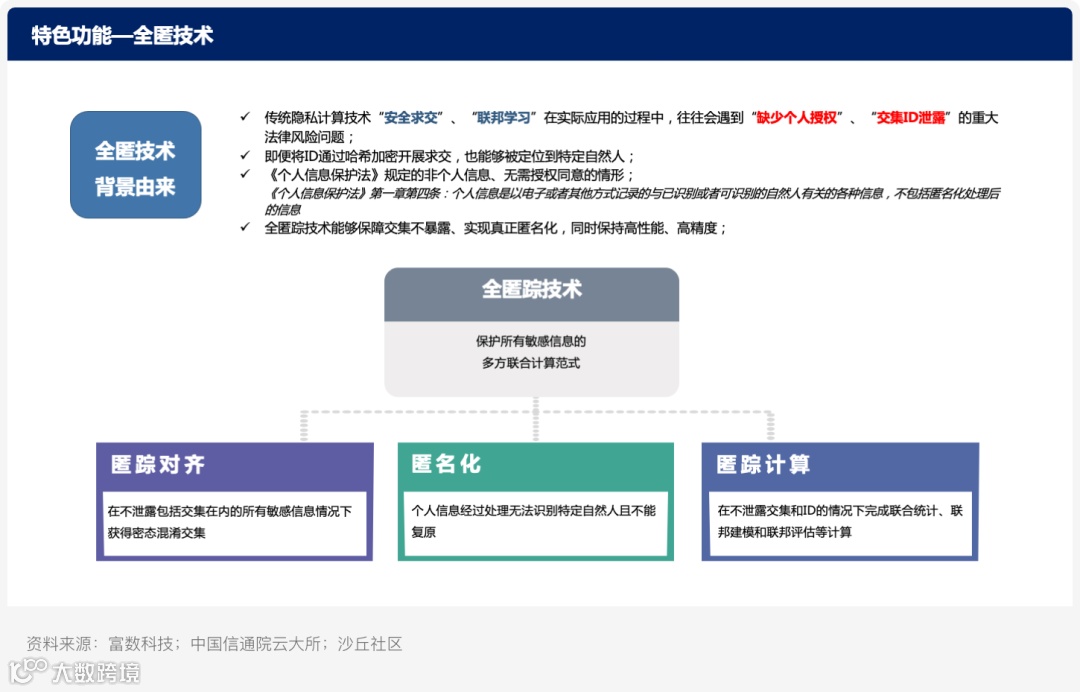This screenshot has height=692, width=1080.
Task: Select the purple 匿踪对齐 card title
Action: 158,465
